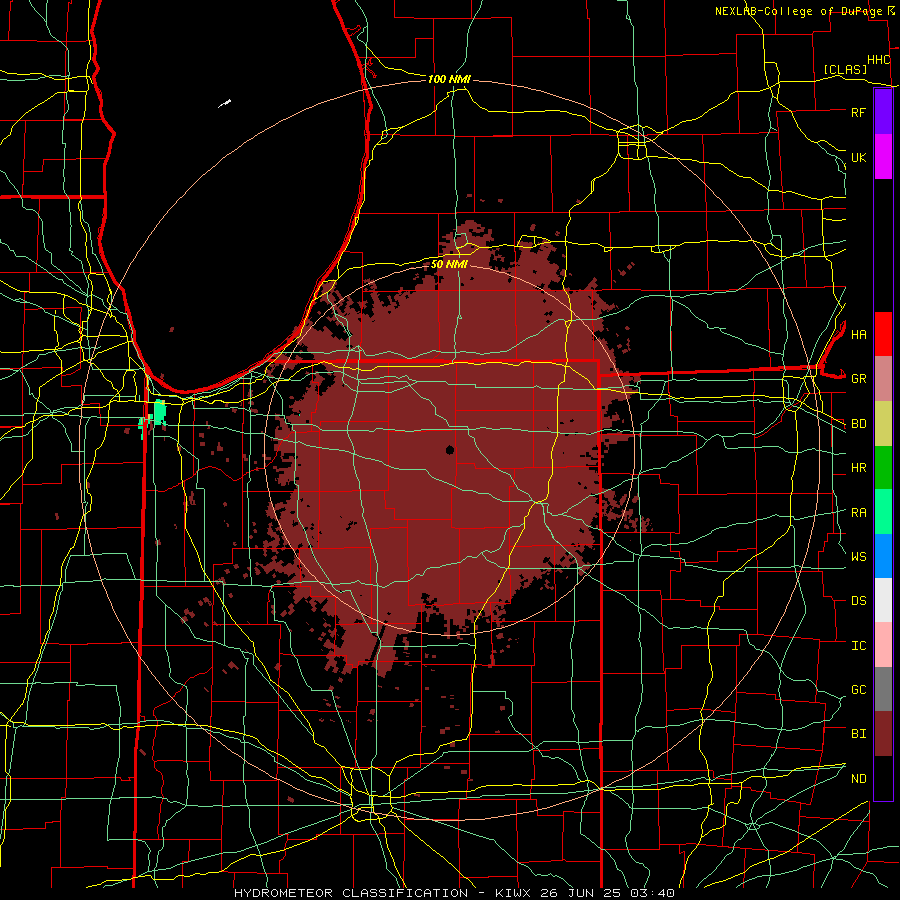Click the [CLAS] units label
900x900 pixels.
[845, 70]
